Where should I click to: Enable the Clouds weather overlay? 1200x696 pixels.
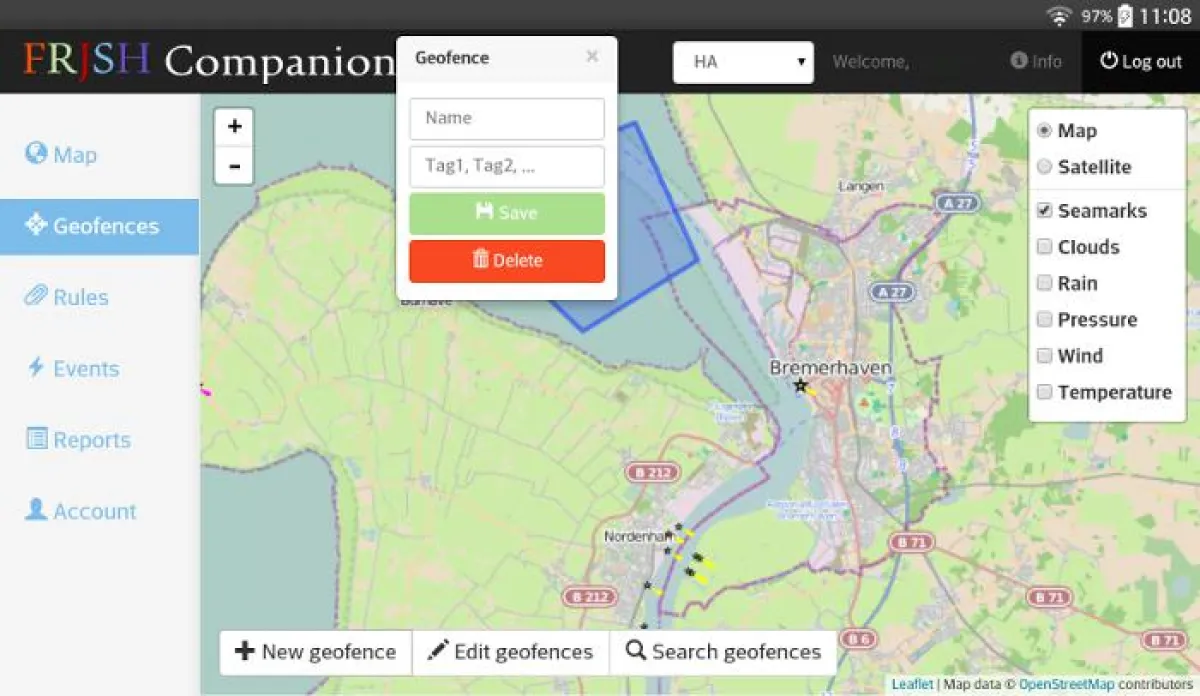click(x=1044, y=247)
